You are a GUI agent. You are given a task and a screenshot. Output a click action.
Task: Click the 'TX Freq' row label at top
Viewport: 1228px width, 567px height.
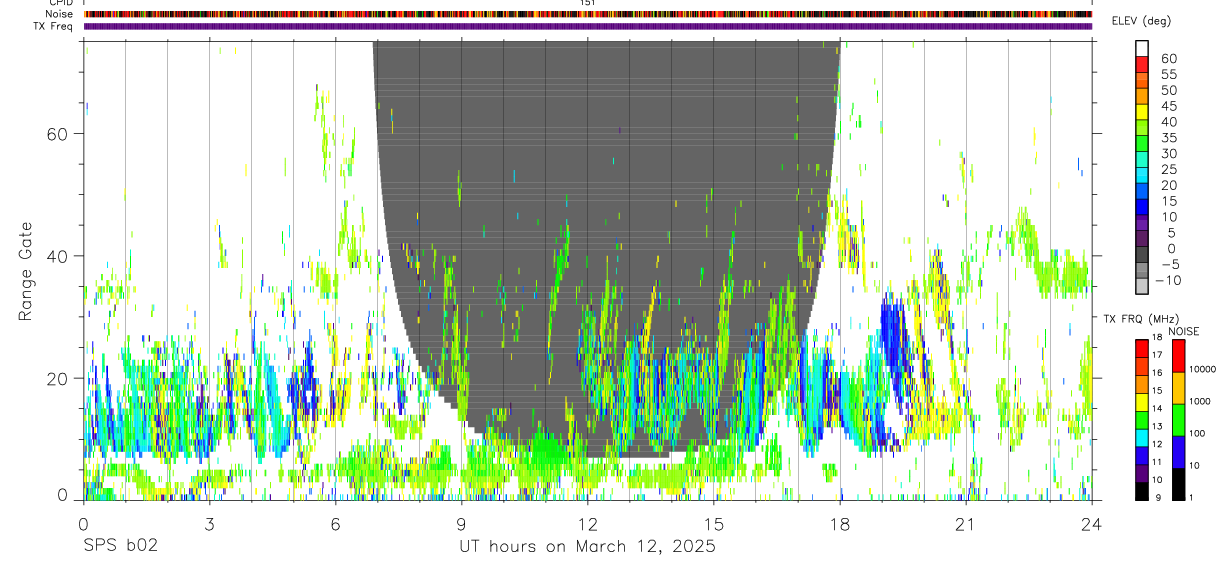(x=55, y=26)
